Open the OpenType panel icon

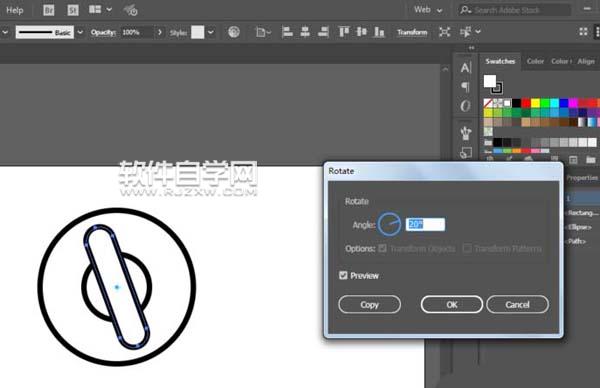pyautogui.click(x=465, y=106)
